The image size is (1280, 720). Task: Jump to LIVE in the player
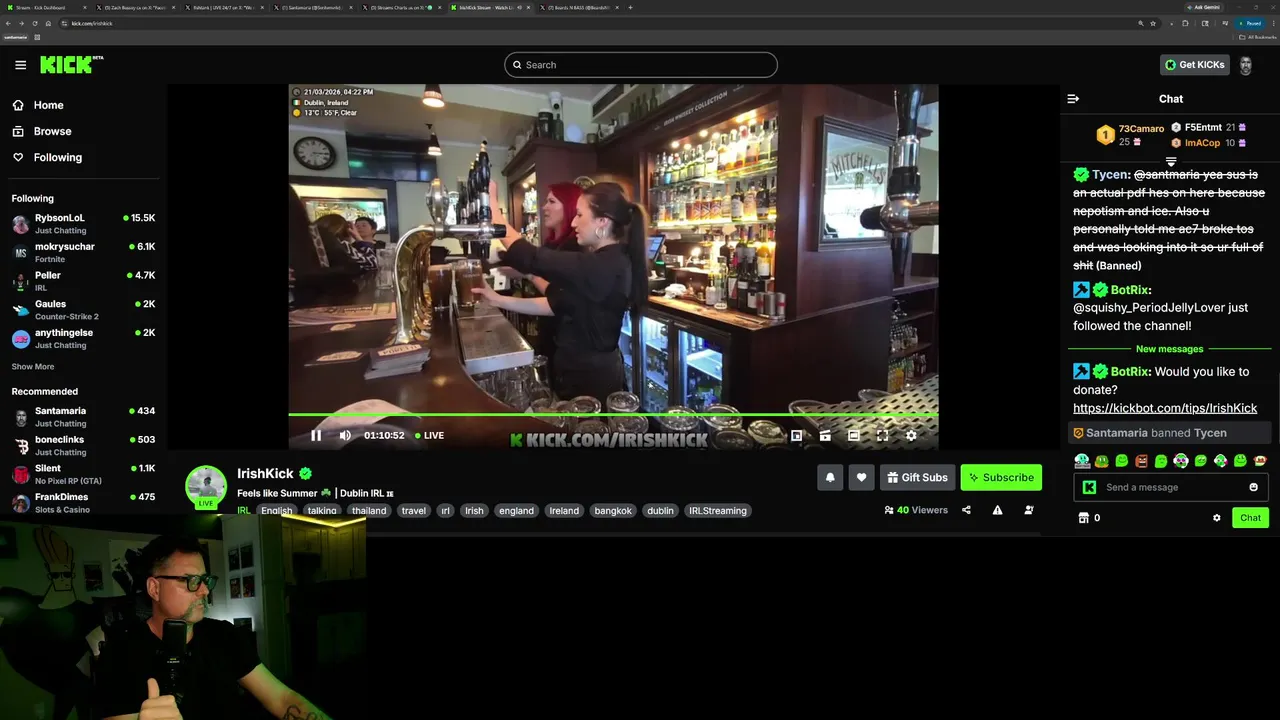click(430, 435)
